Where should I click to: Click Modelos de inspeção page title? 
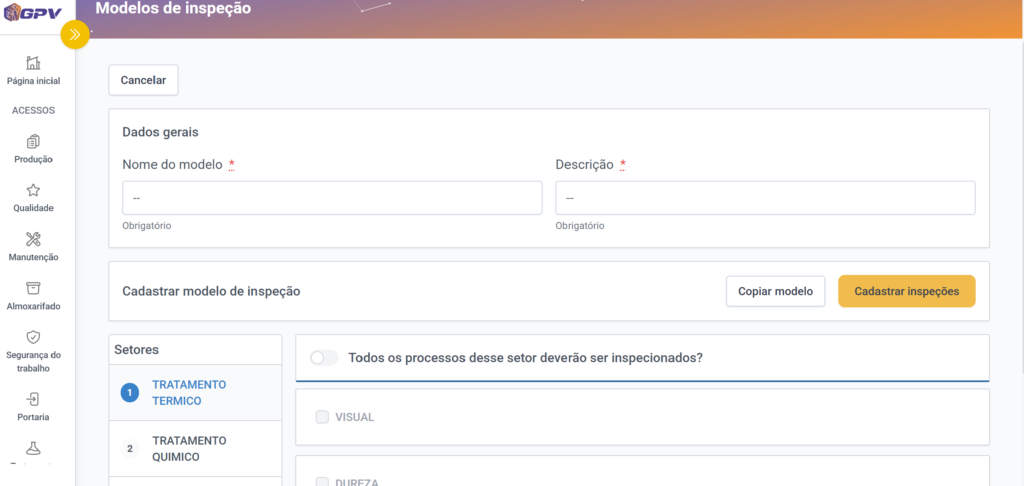173,8
